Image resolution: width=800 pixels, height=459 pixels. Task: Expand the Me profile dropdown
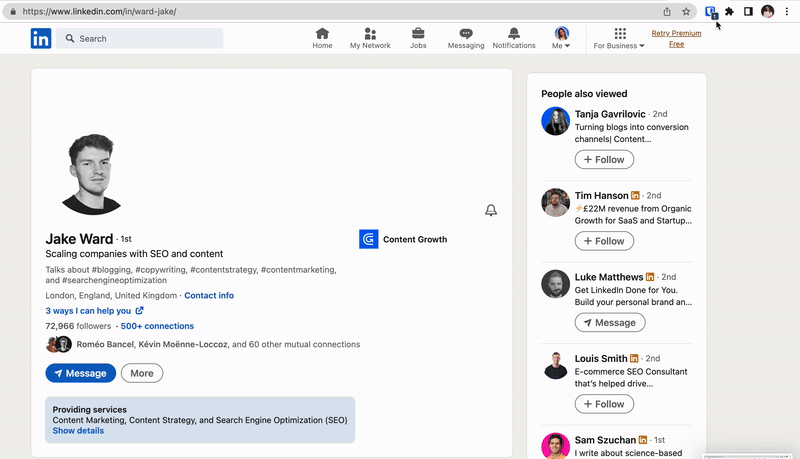(561, 39)
